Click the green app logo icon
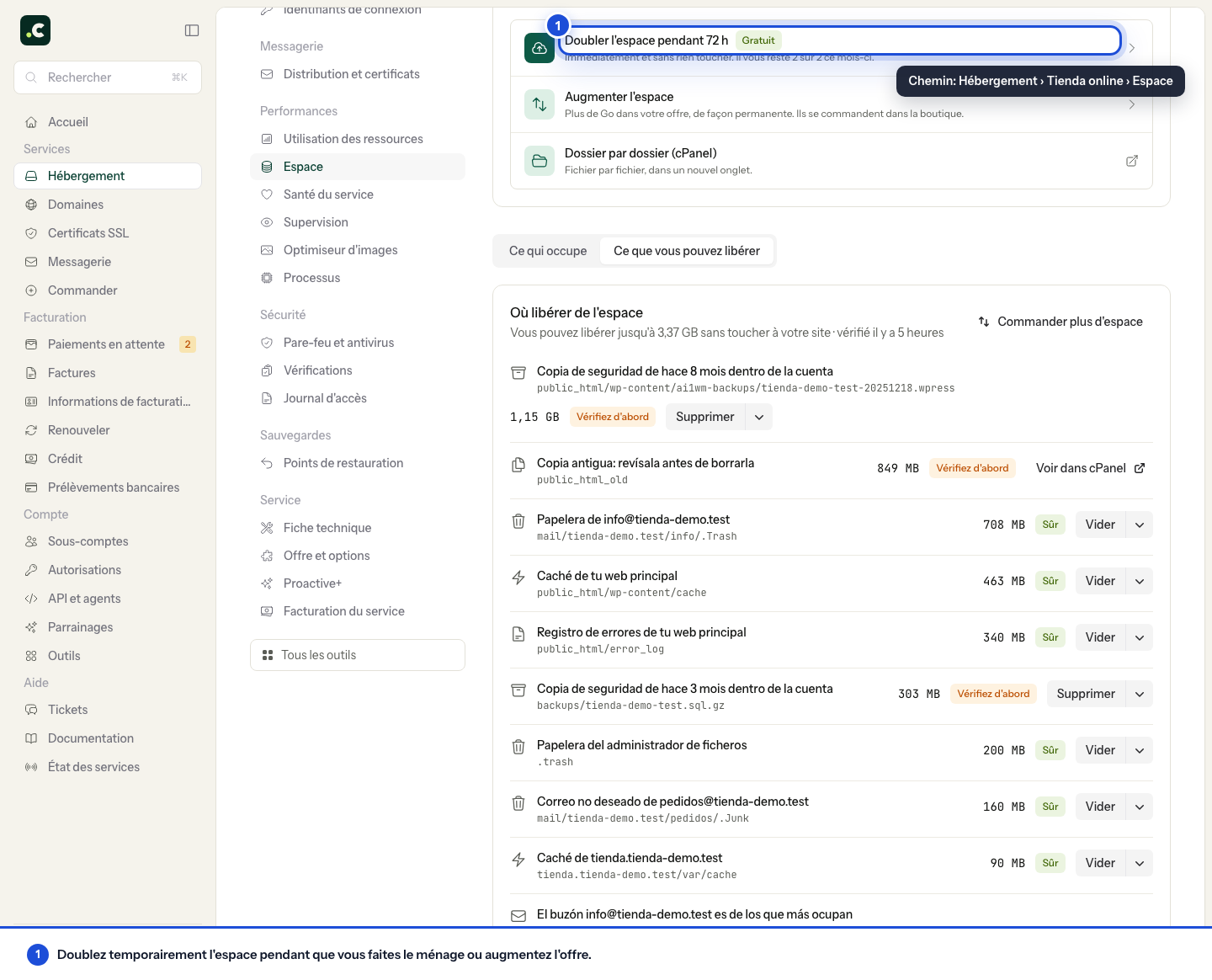1212x980 pixels. click(x=35, y=30)
